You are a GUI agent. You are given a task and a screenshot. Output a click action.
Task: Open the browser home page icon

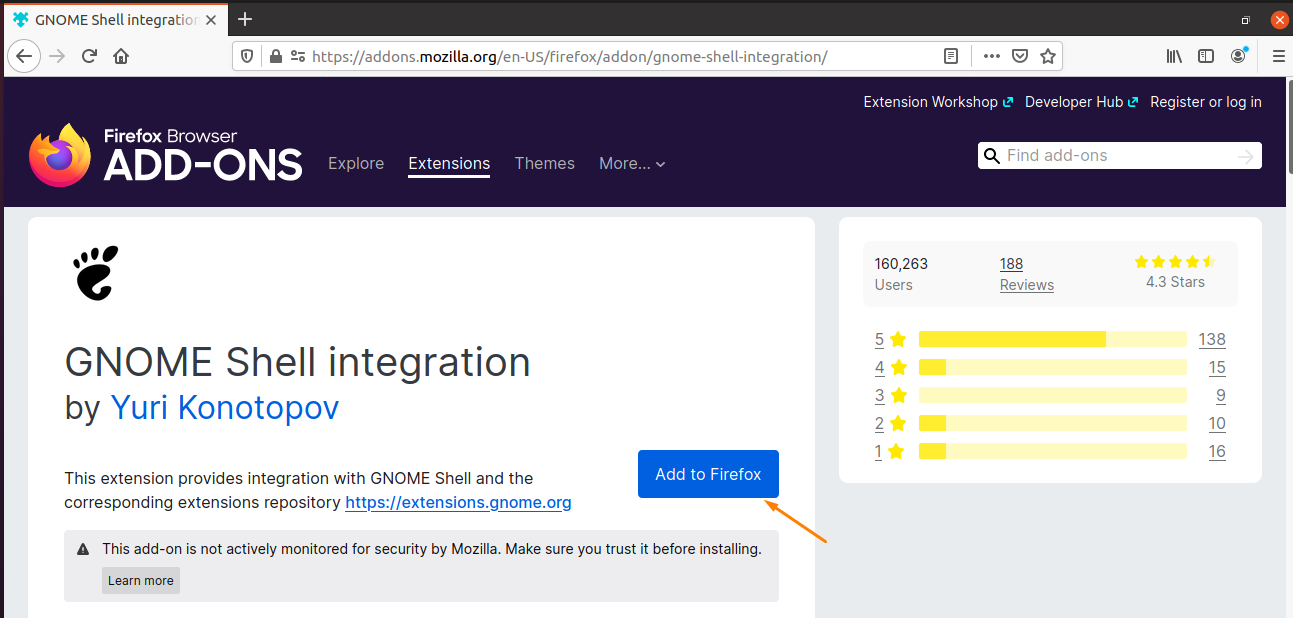121,57
